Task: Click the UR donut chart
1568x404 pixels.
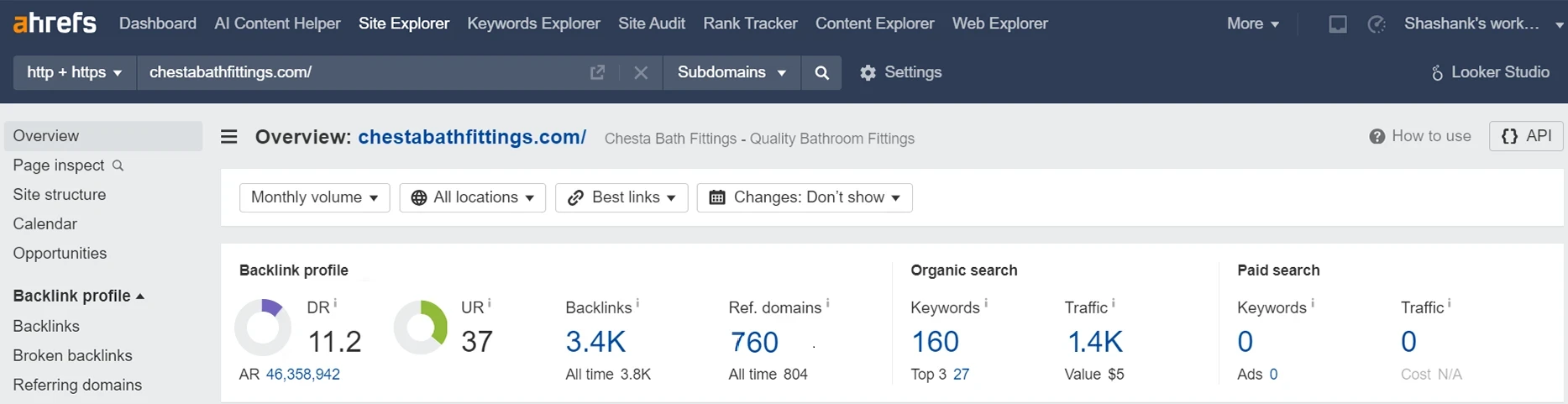Action: coord(421,328)
